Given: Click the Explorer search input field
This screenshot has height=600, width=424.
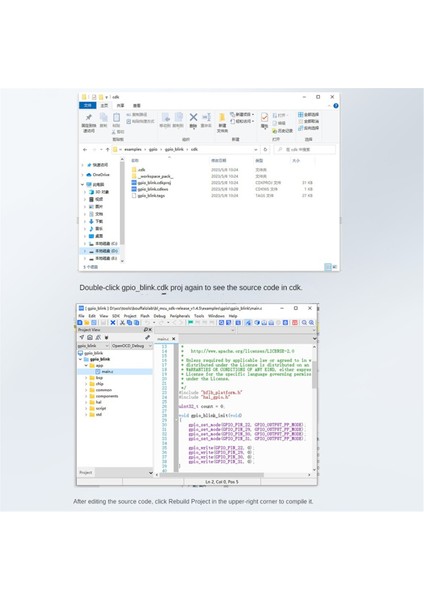Looking at the screenshot, I should pyautogui.click(x=305, y=149).
